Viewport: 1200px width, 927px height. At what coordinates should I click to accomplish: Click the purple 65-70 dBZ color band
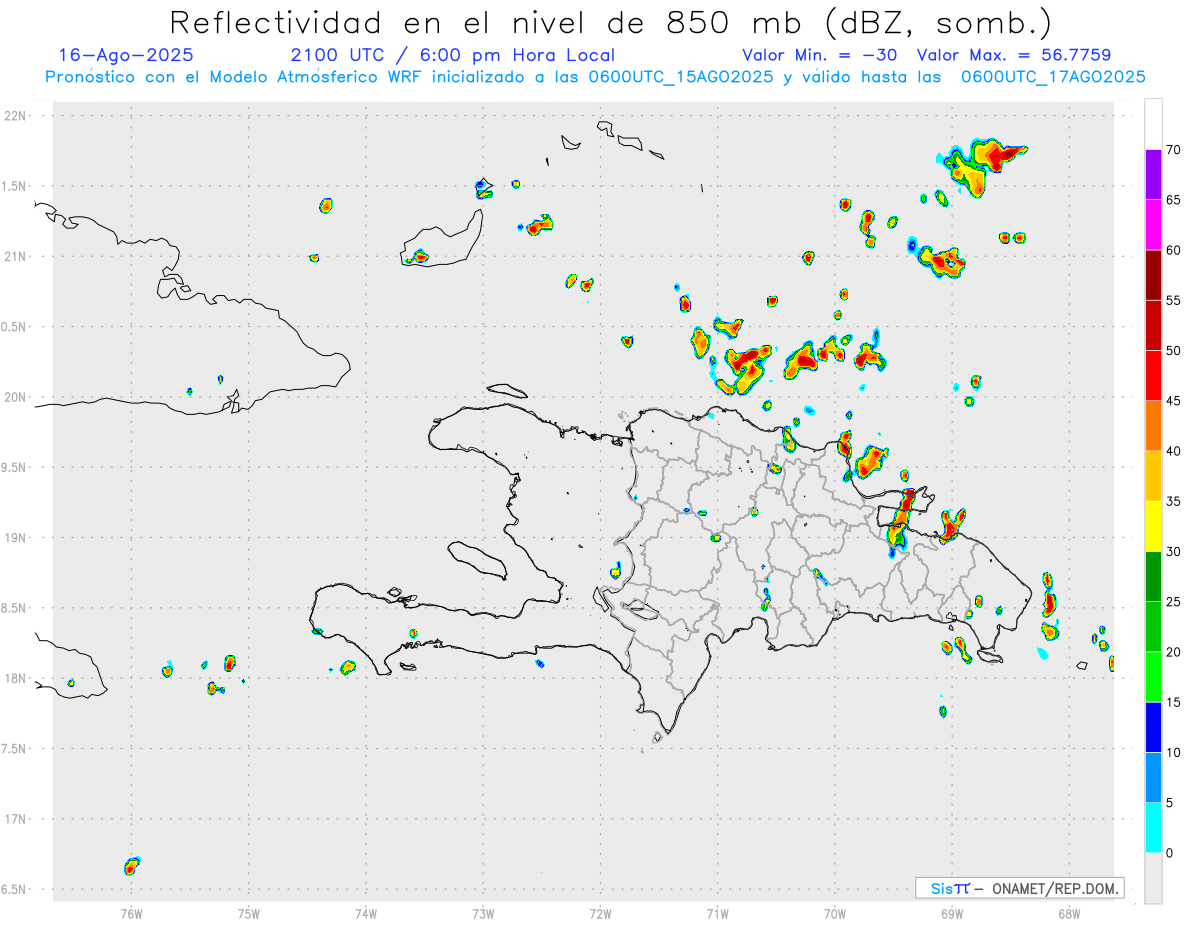[1153, 174]
